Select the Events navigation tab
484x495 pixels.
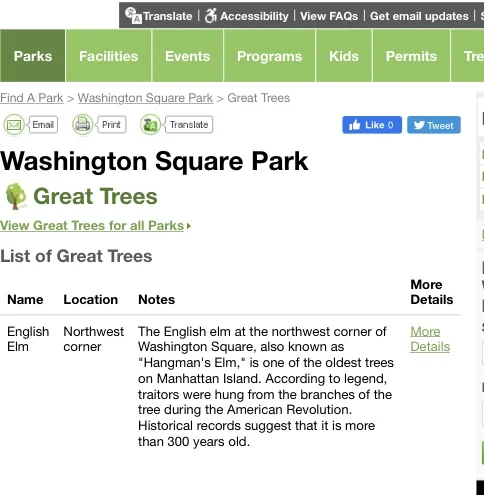(188, 56)
